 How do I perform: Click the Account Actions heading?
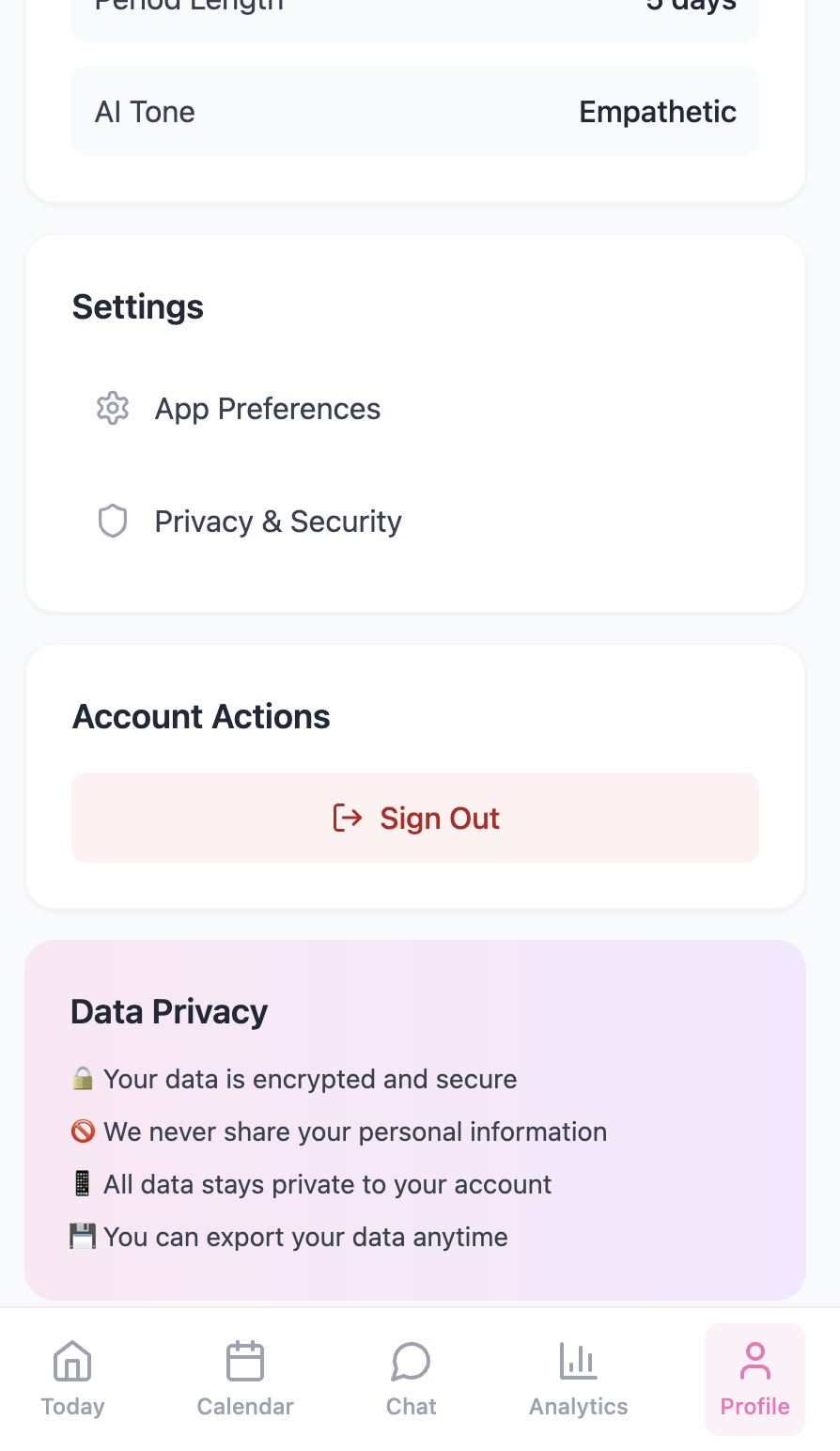pyautogui.click(x=201, y=717)
